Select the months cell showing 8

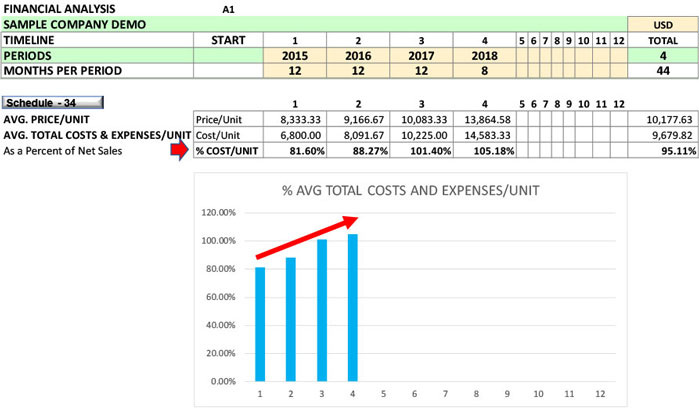485,70
